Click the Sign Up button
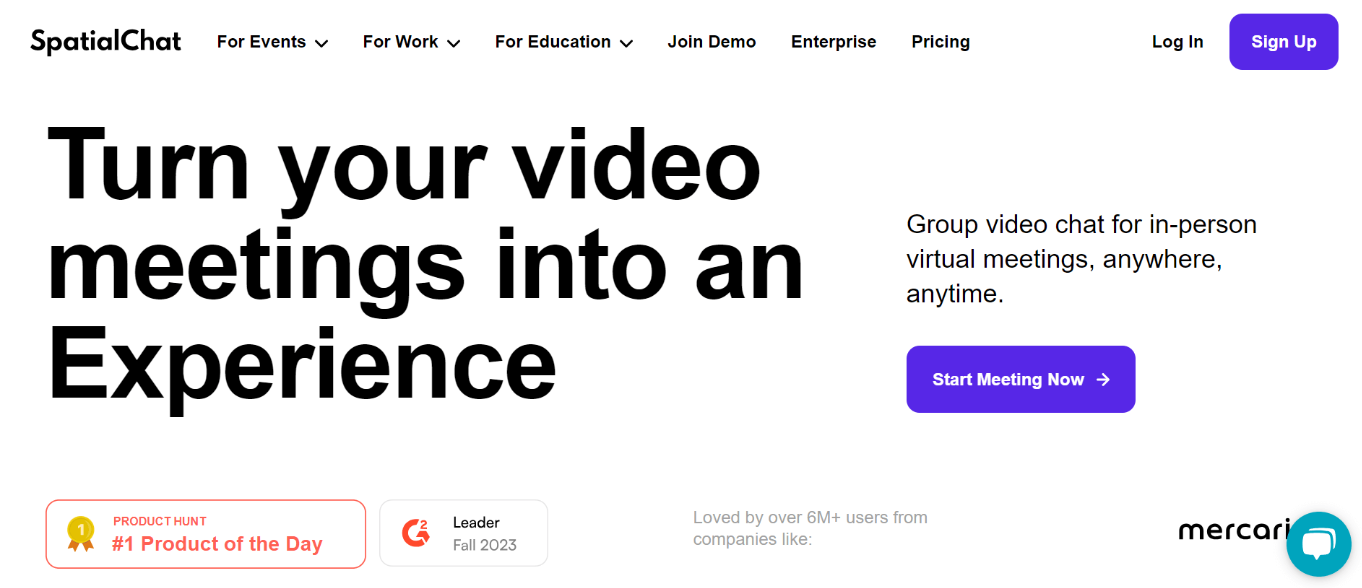 click(1284, 42)
